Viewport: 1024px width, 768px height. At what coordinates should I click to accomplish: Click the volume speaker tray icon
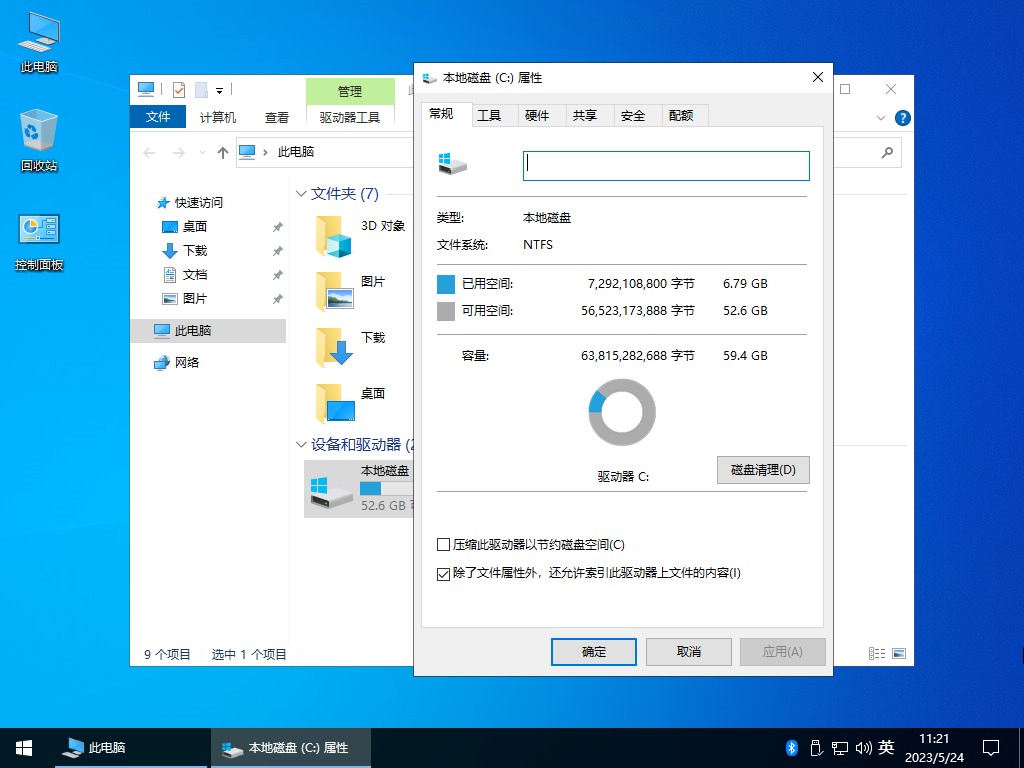[863, 748]
